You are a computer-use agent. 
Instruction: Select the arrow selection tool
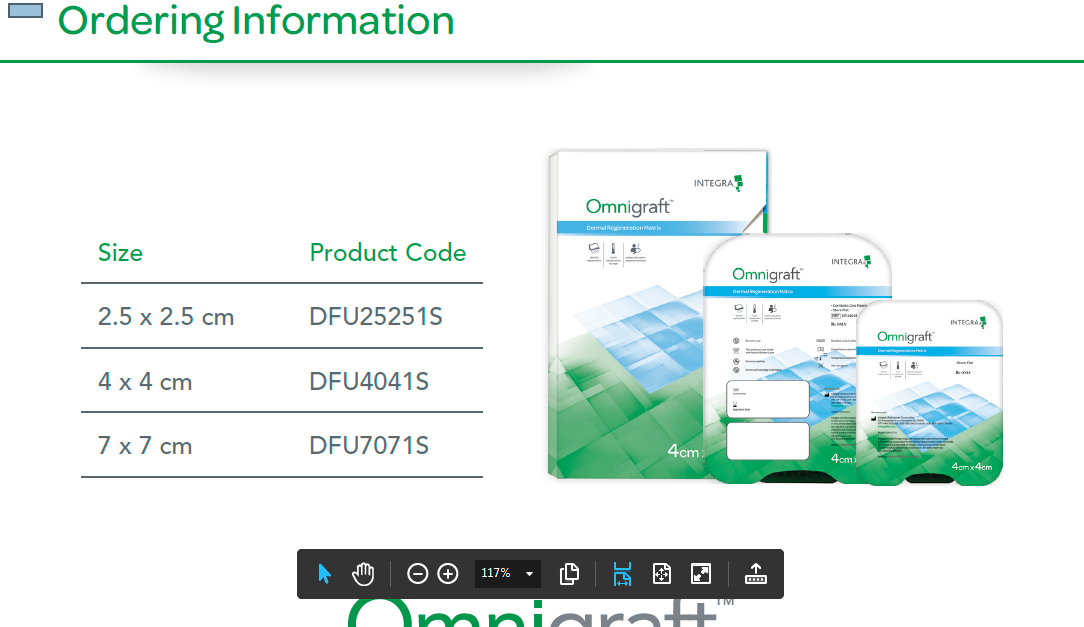click(x=324, y=574)
